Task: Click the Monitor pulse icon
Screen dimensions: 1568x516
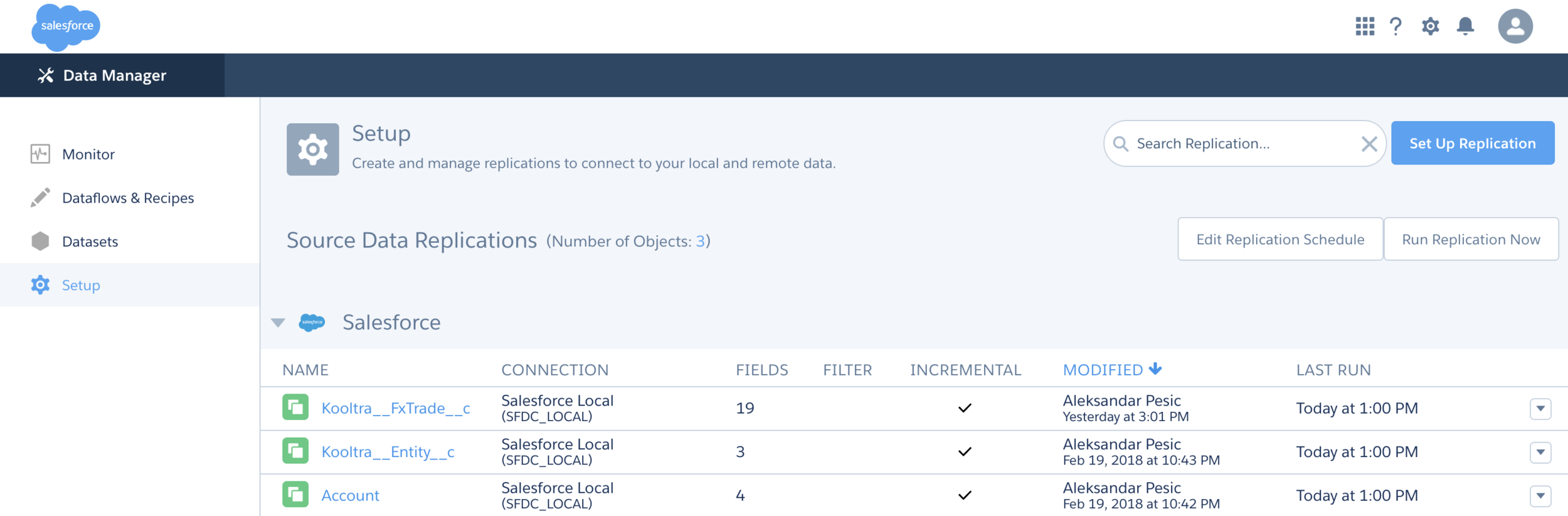Action: coord(40,154)
